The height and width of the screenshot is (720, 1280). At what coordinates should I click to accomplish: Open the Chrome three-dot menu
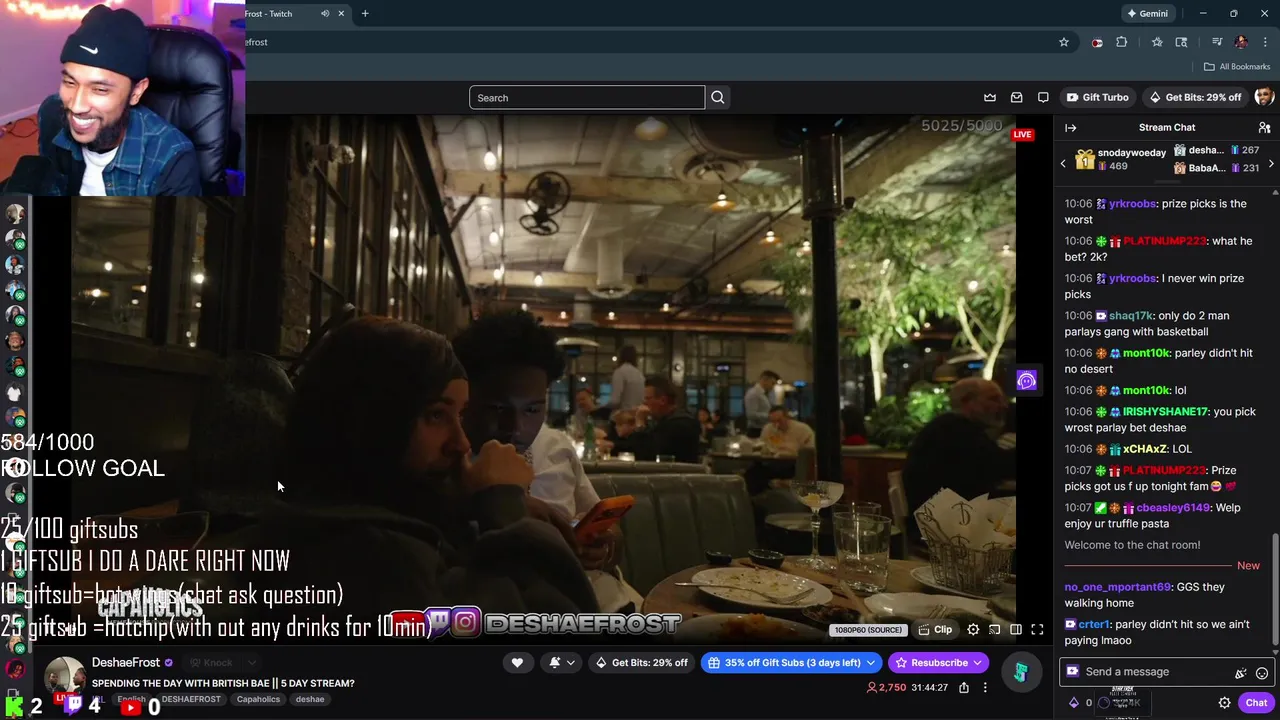pyautogui.click(x=1265, y=42)
